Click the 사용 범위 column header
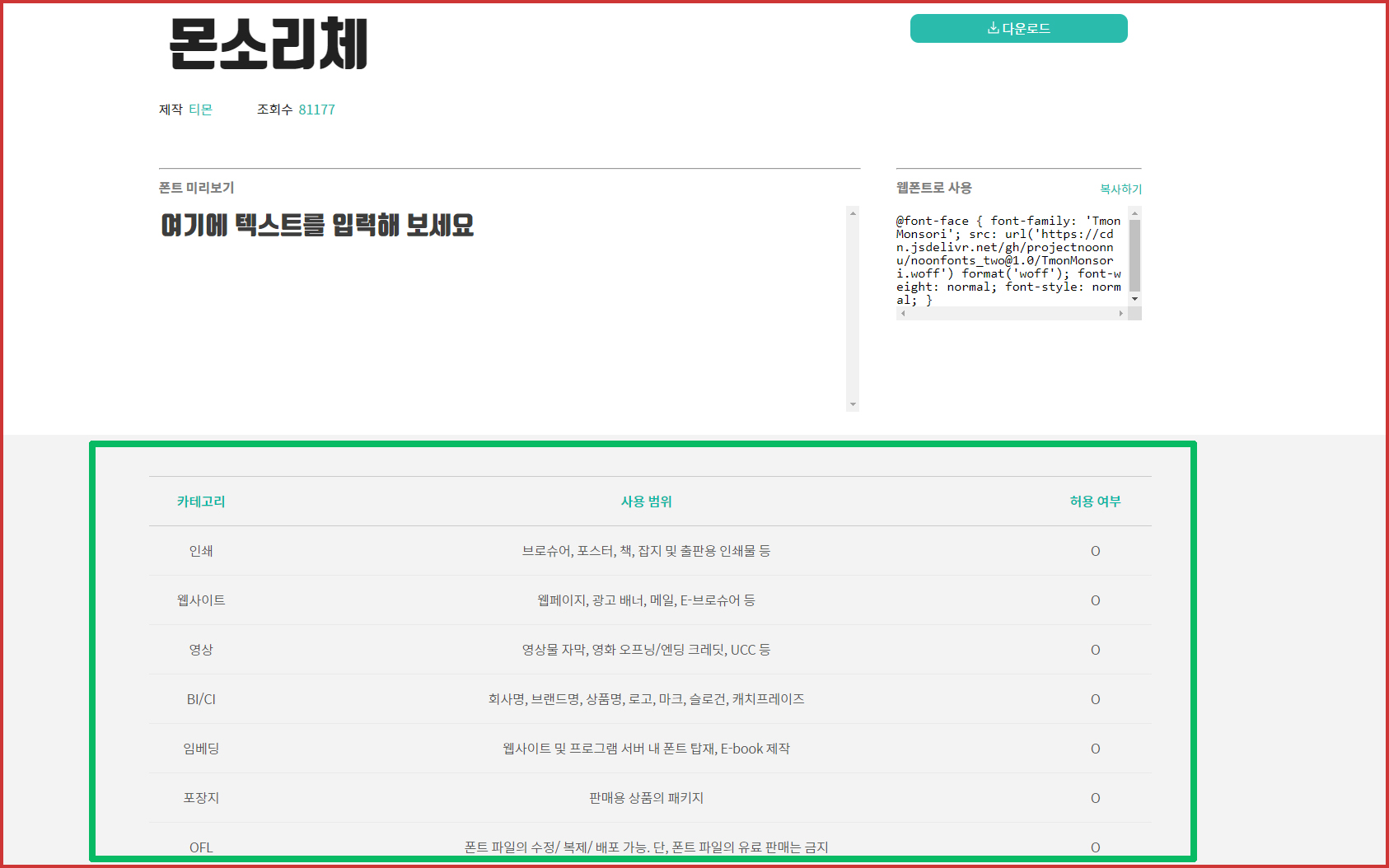 (x=647, y=502)
